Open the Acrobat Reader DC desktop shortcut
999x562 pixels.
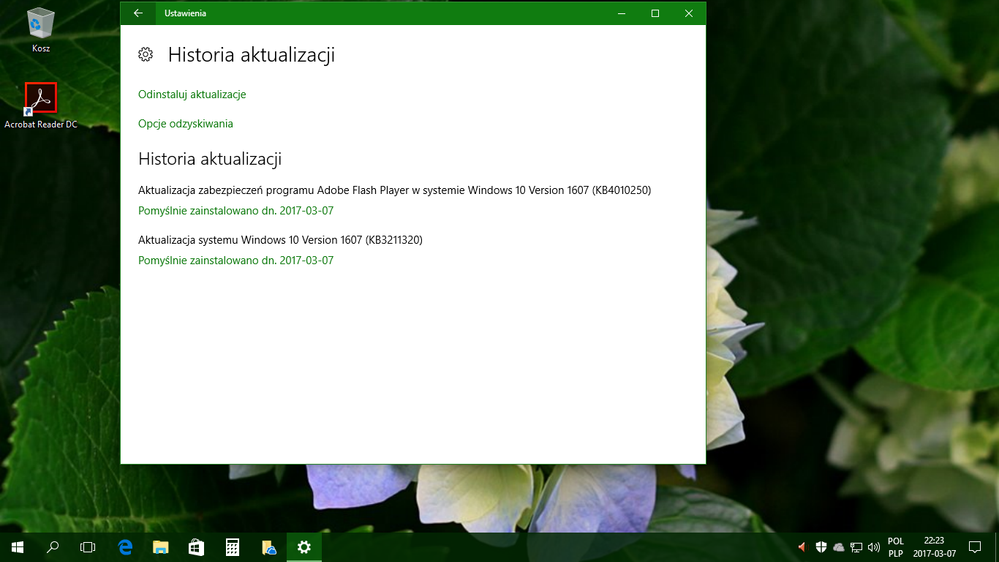tap(41, 99)
